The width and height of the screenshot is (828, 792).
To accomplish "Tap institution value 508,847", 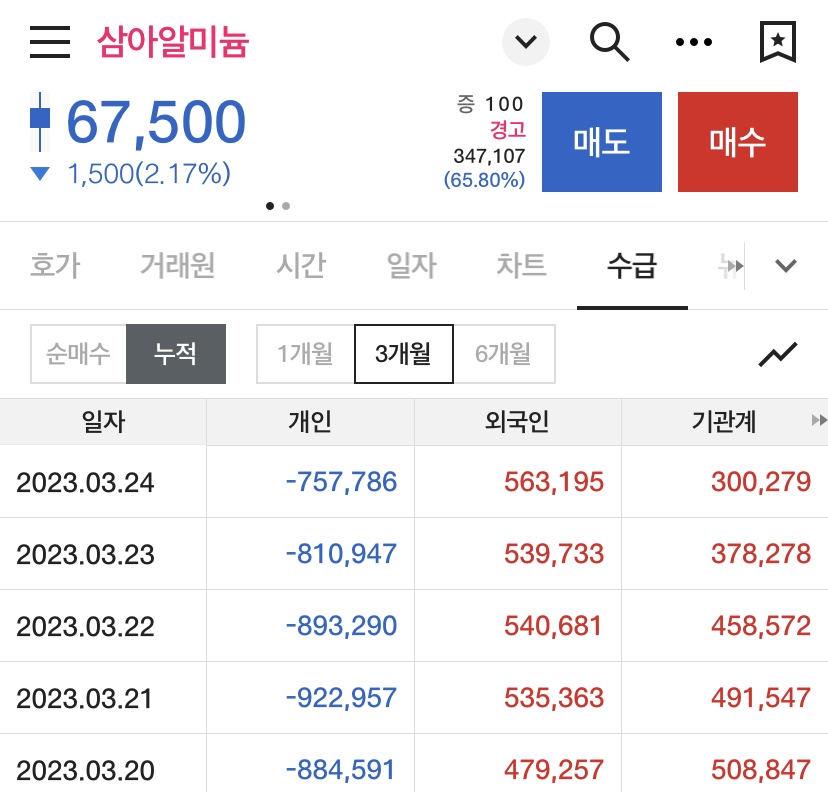I will (x=761, y=769).
